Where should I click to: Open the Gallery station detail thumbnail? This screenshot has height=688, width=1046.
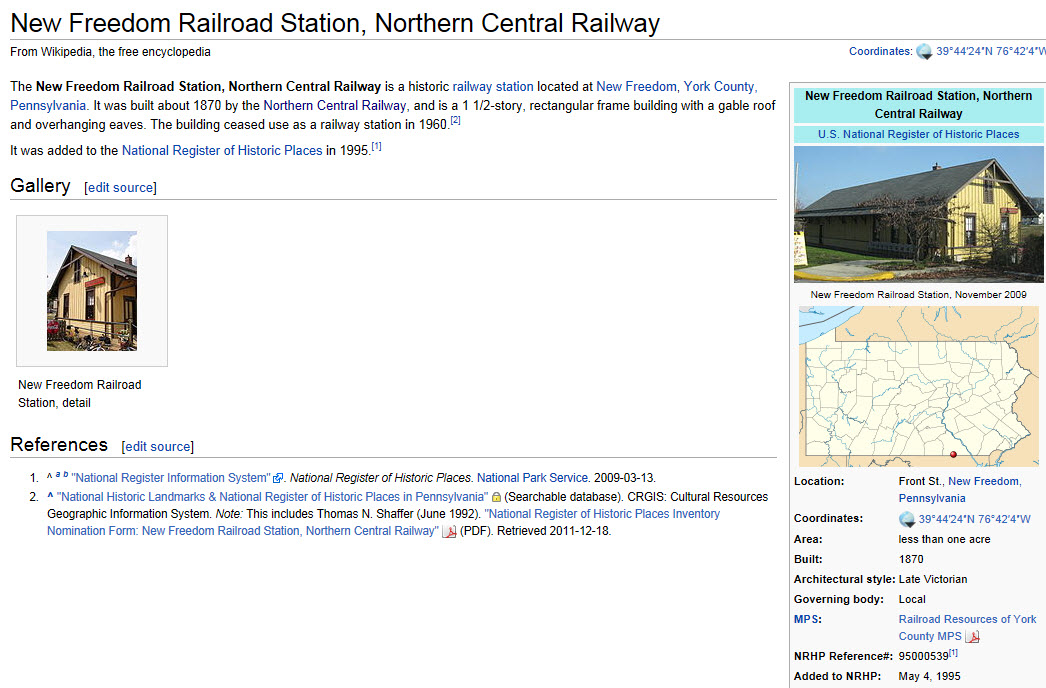tap(92, 290)
